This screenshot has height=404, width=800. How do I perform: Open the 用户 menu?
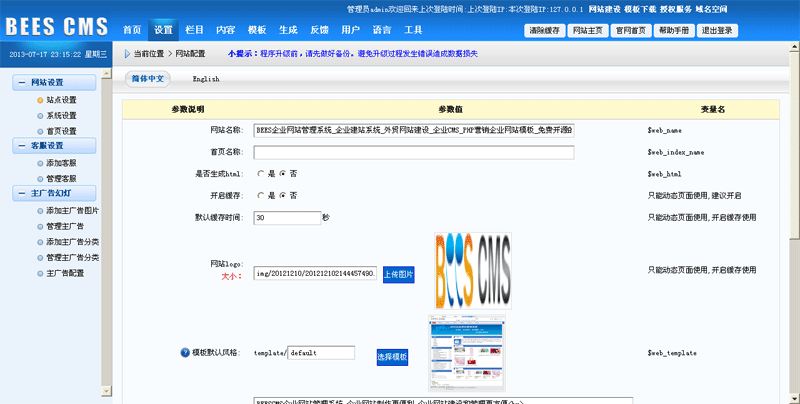pos(351,30)
